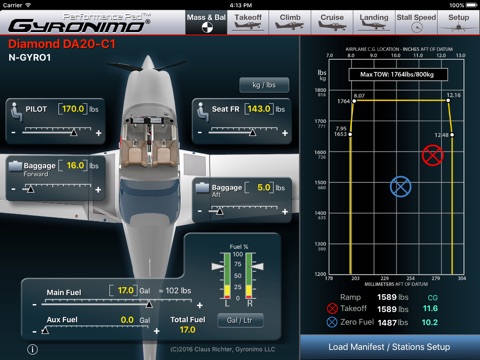Click the Baggage Aft suitcase icon
The height and width of the screenshot is (360, 480).
pos(202,187)
